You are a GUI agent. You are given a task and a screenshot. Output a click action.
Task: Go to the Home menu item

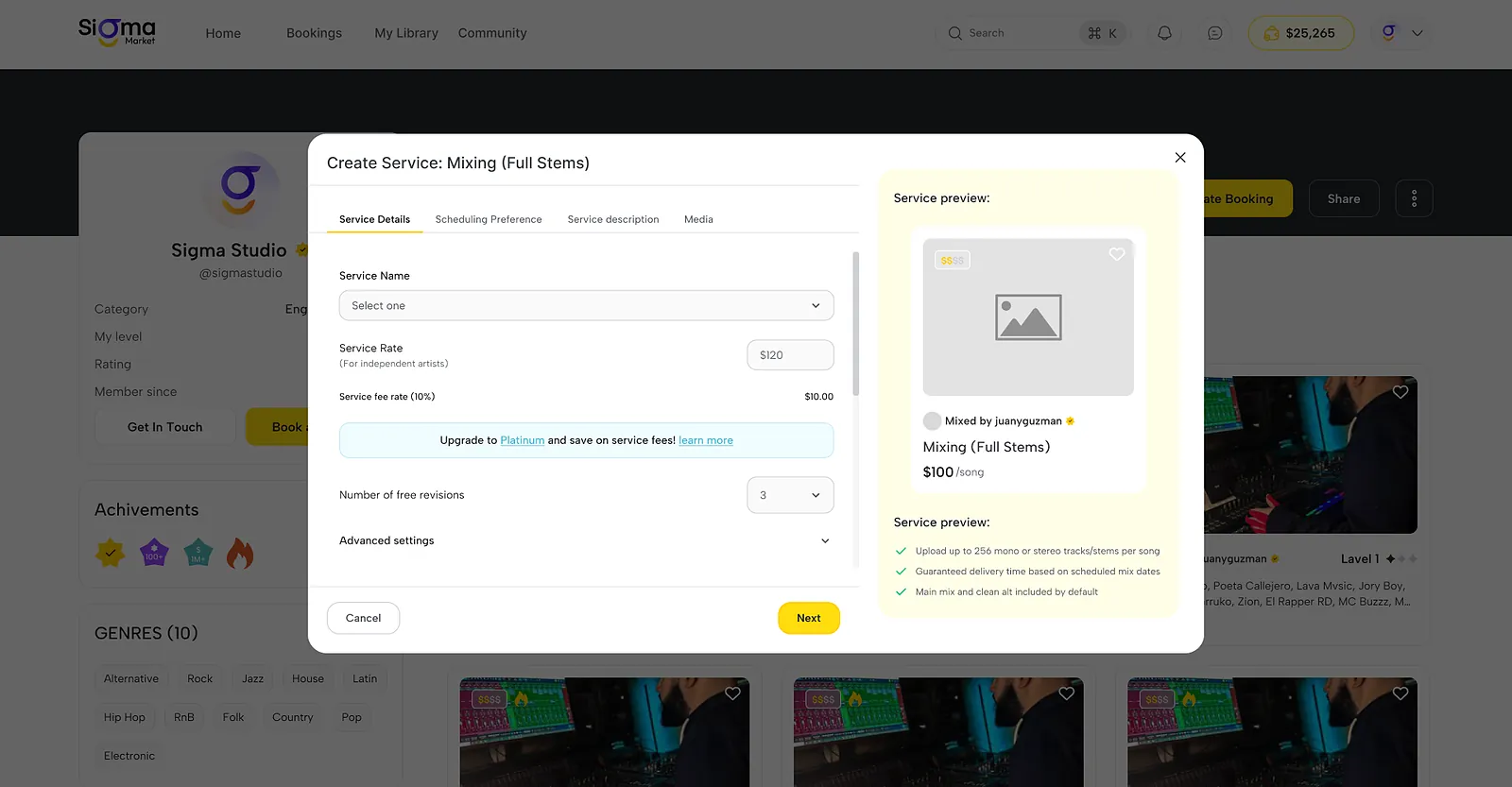[x=223, y=33]
